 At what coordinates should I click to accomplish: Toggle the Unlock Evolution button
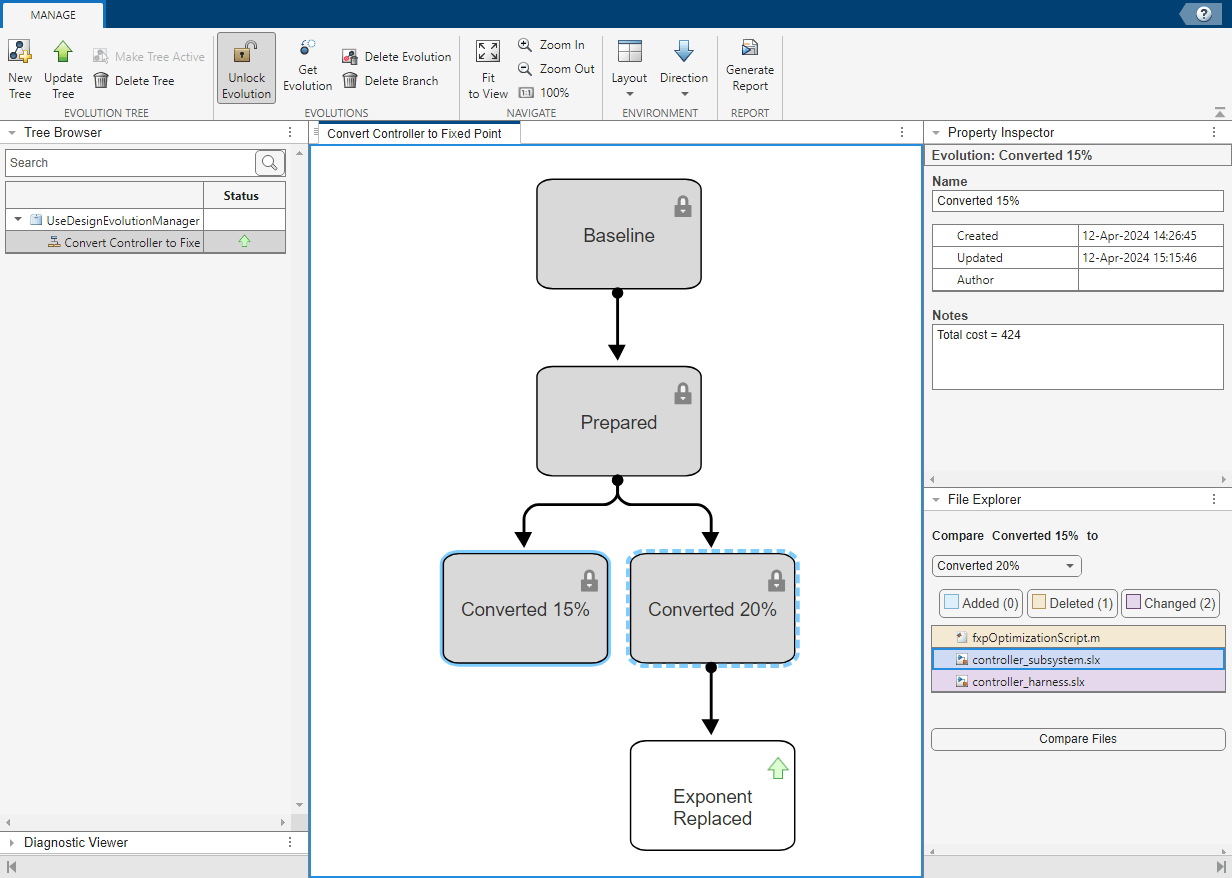(246, 68)
